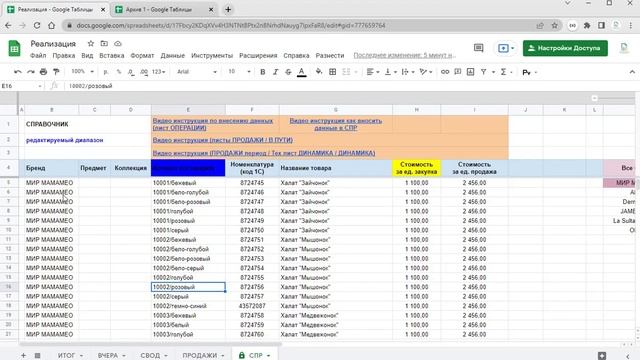This screenshot has width=640, height=360.
Task: Apply percent format from the toolbar
Action: tap(119, 72)
